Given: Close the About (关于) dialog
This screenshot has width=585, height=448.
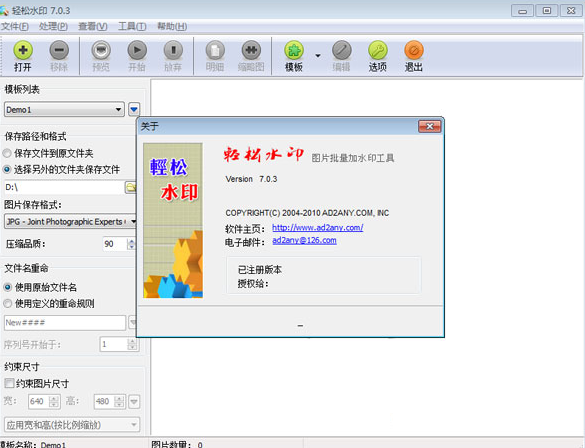Looking at the screenshot, I should [x=430, y=126].
